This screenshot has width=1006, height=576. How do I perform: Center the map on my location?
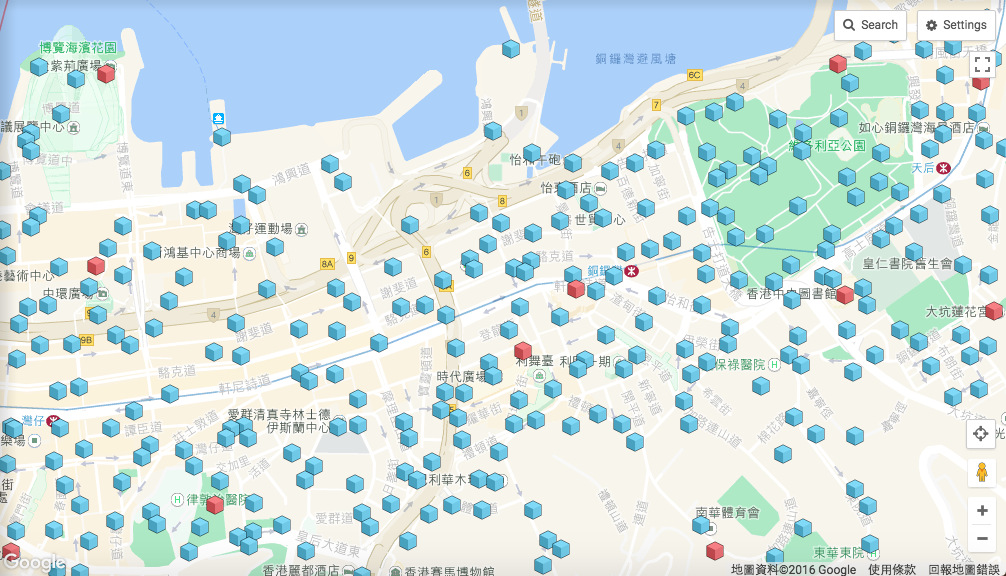(981, 434)
